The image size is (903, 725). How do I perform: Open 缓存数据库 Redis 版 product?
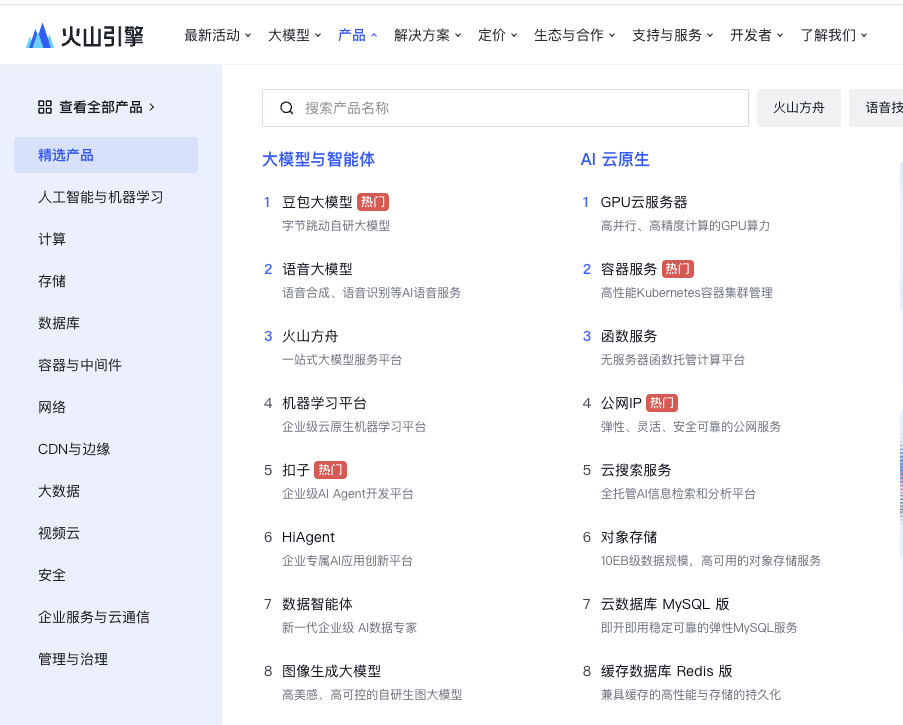click(666, 671)
